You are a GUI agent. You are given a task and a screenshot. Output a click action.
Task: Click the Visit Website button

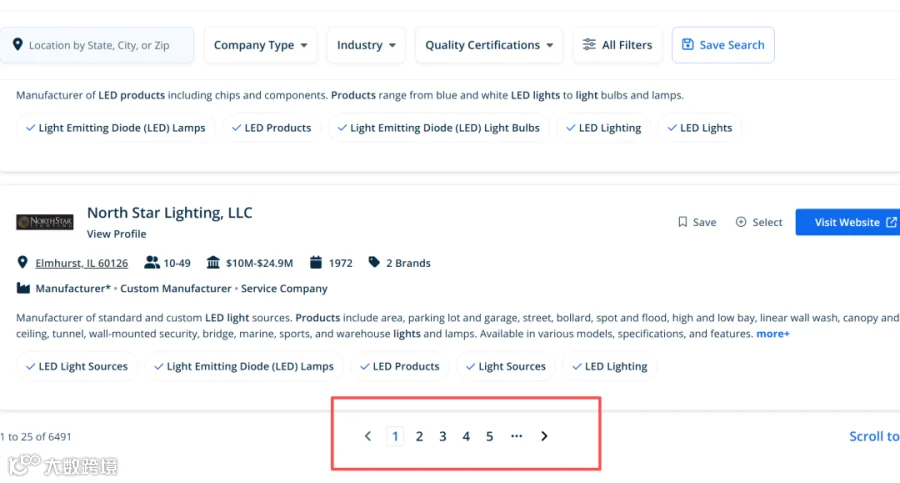(x=848, y=222)
